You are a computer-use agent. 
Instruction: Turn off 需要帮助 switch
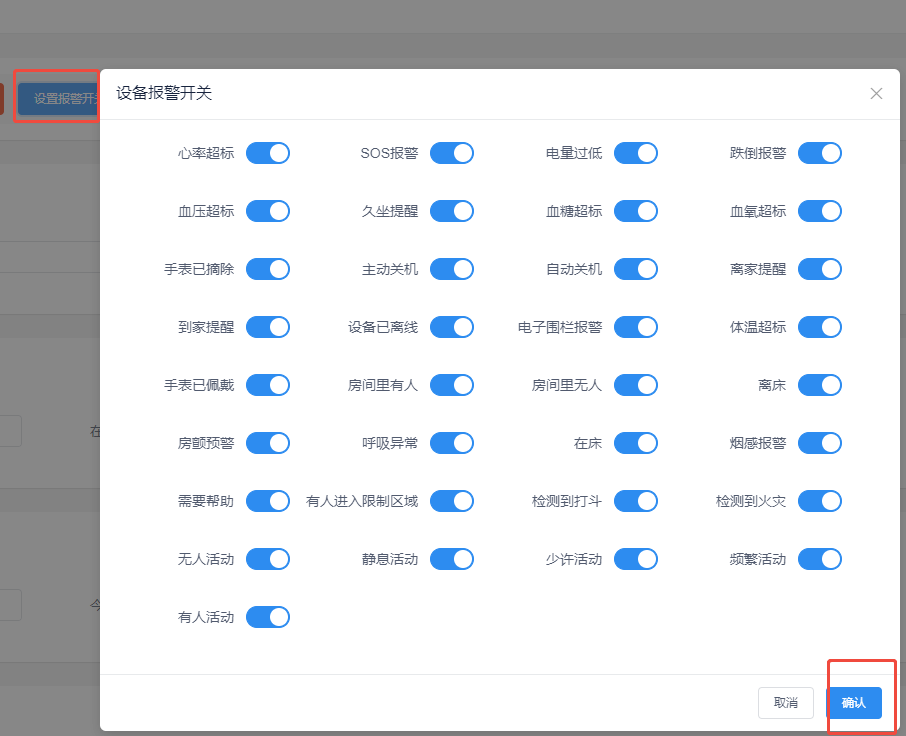pos(268,501)
